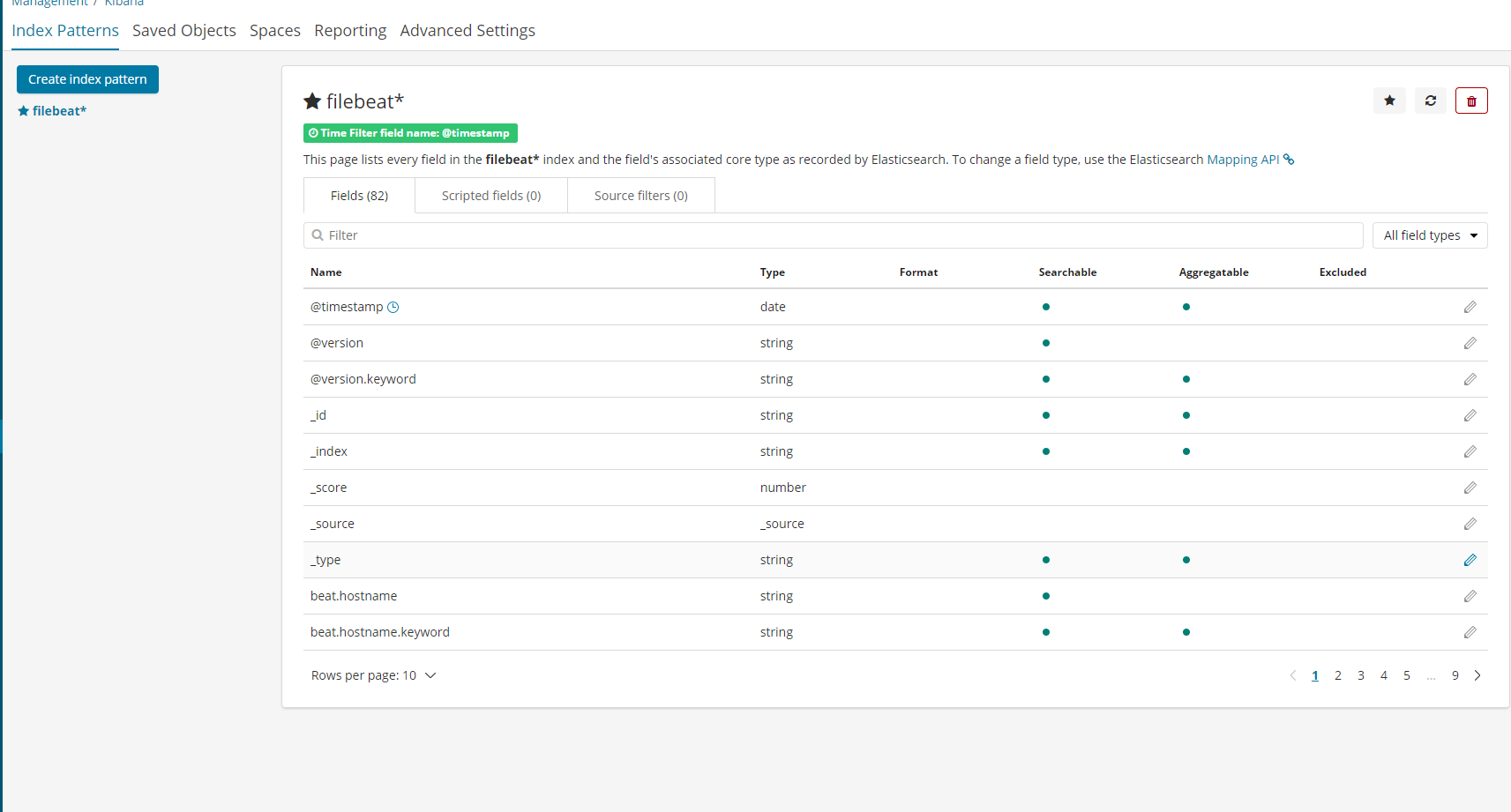Click the Searchable column header
Screen dimensions: 1511x812
[x=1067, y=272]
